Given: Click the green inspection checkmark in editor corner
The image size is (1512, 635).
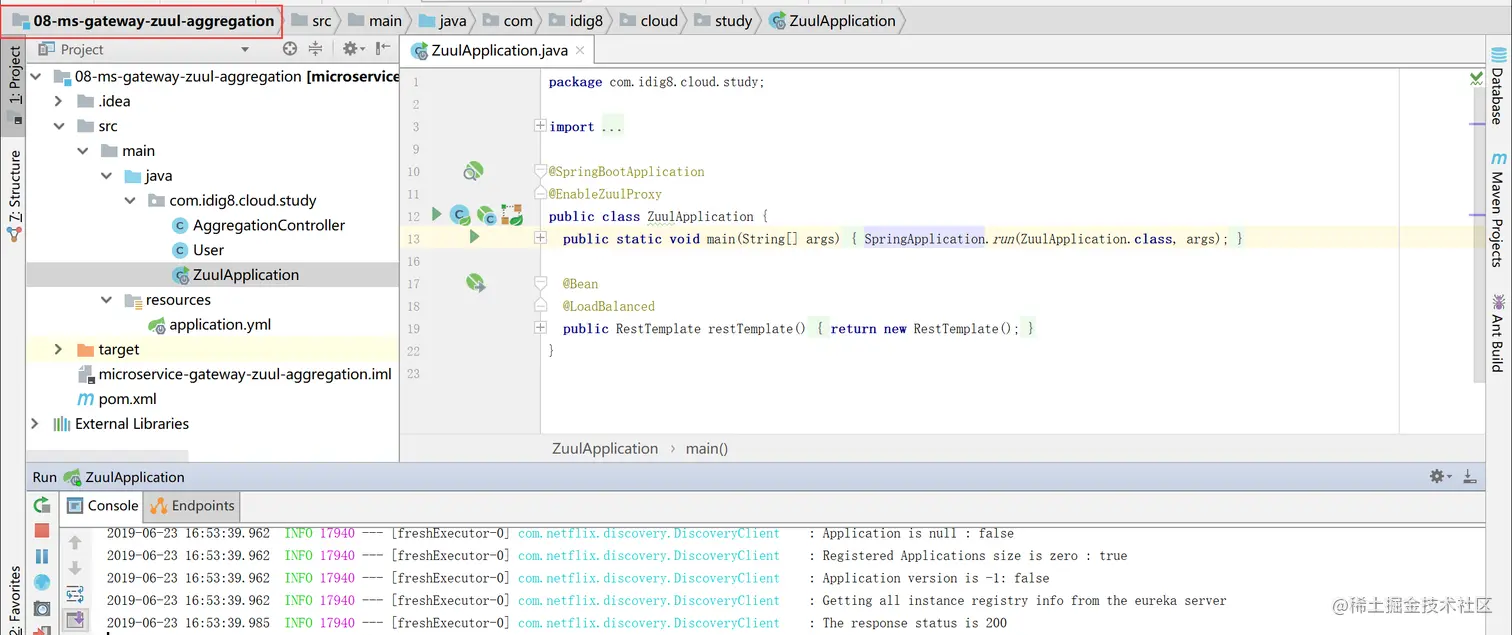Looking at the screenshot, I should (x=1476, y=77).
